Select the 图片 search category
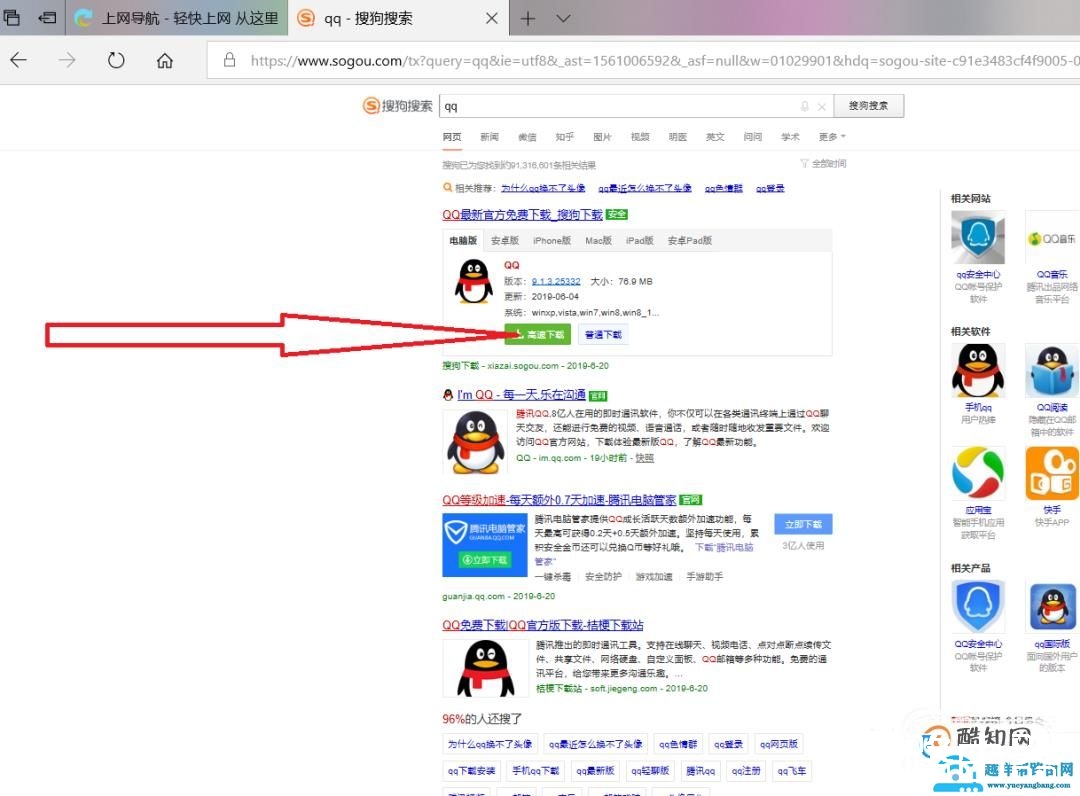This screenshot has width=1080, height=796. point(602,137)
